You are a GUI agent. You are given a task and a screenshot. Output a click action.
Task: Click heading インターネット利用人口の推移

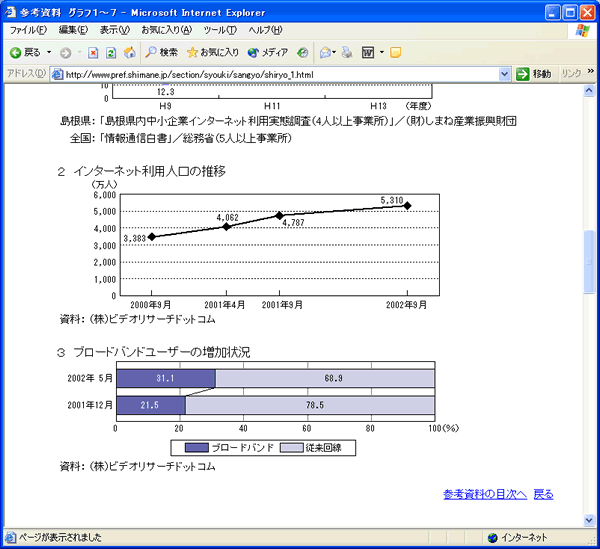click(x=149, y=171)
